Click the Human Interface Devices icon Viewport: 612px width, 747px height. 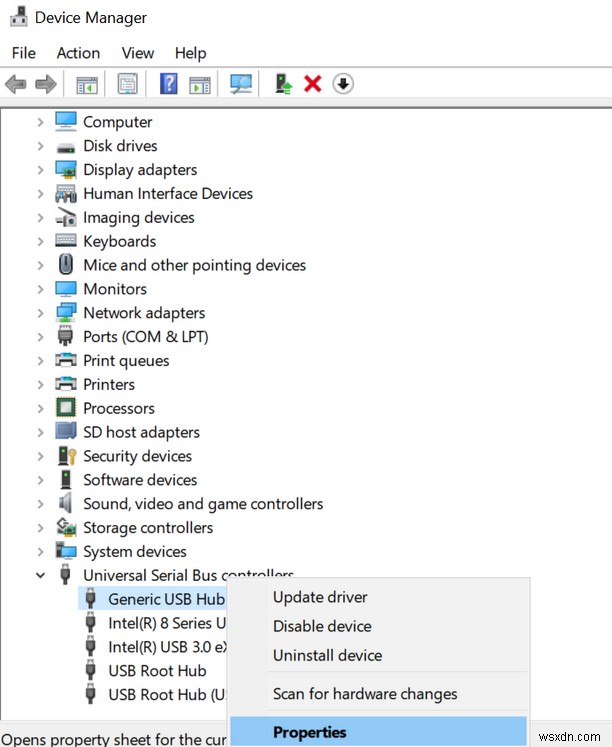click(x=66, y=193)
